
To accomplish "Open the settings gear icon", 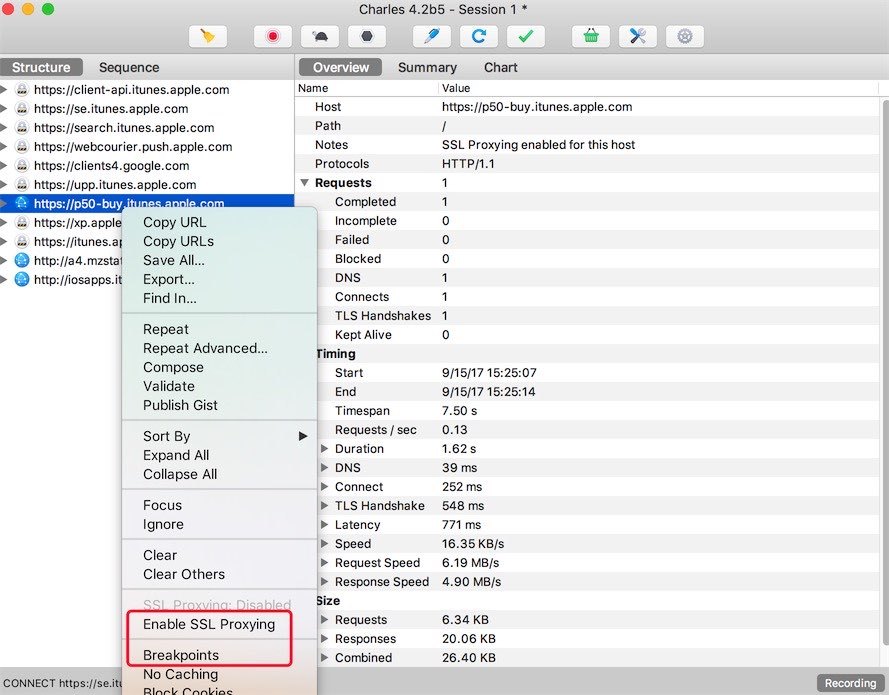I will pyautogui.click(x=684, y=36).
